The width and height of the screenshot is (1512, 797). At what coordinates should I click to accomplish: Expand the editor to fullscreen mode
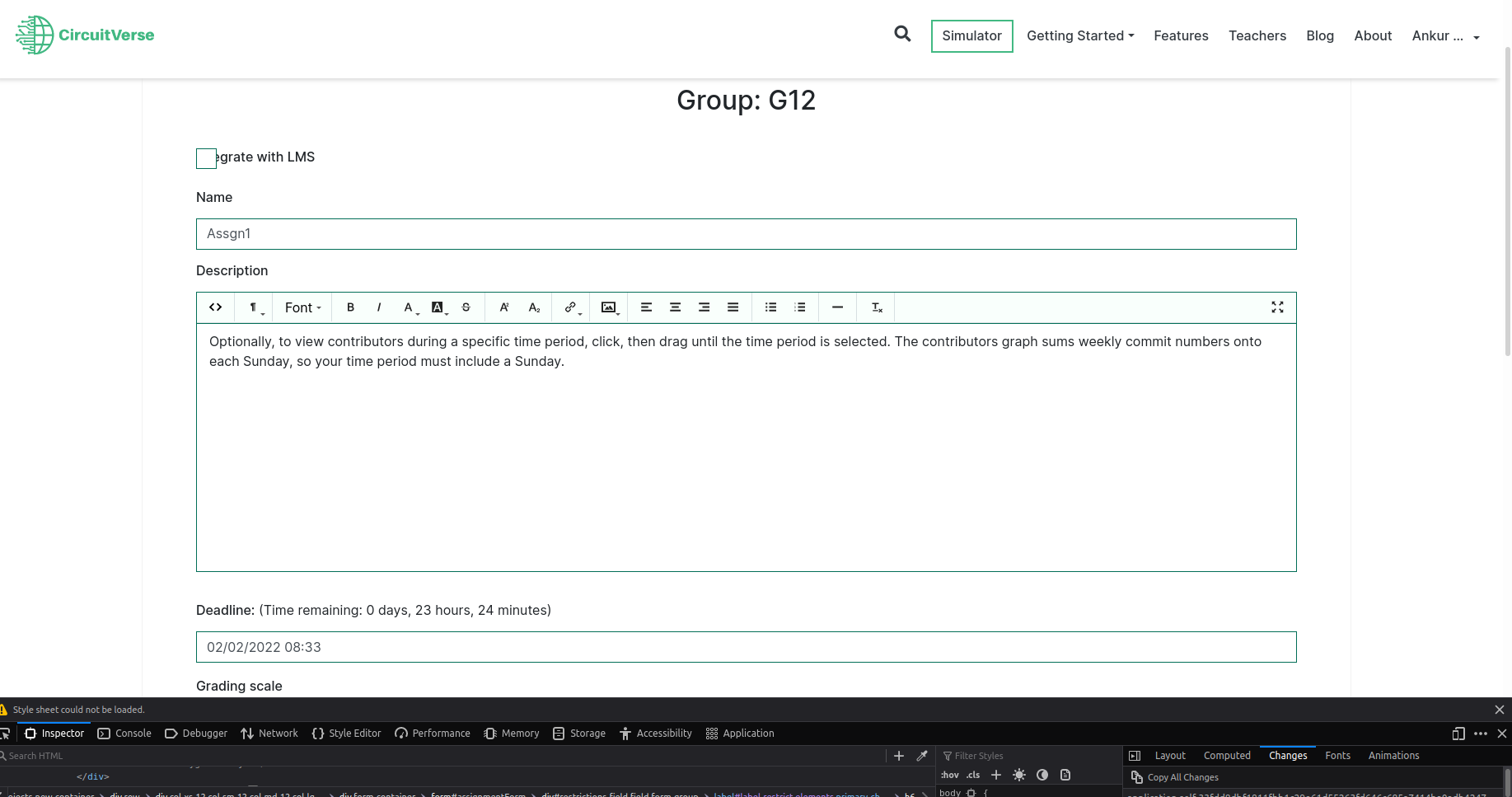point(1277,307)
